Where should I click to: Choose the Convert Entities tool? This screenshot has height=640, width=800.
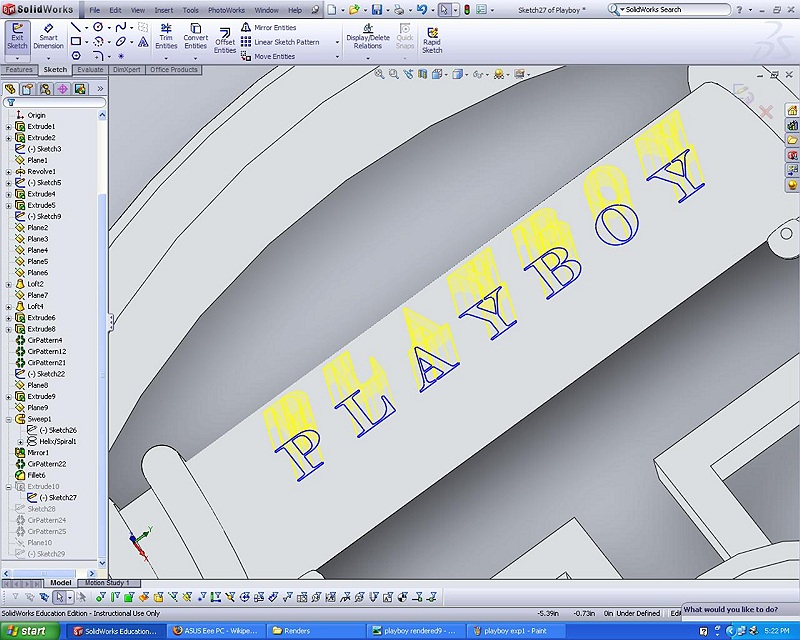[x=195, y=37]
